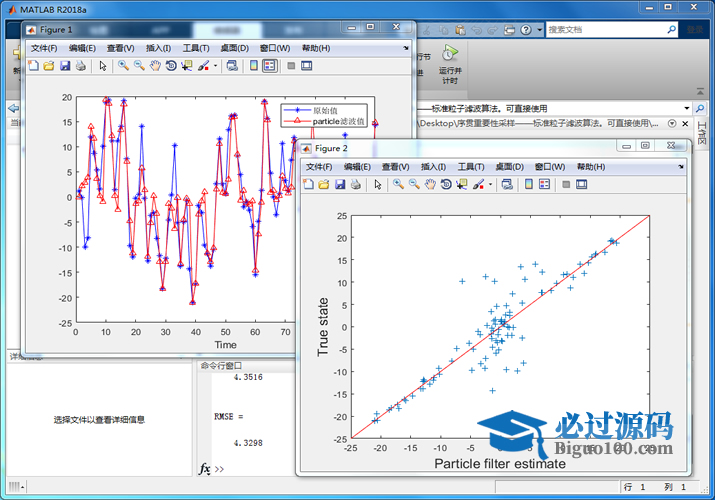
Task: Show Plot Tools and dock Figure 1
Action: click(x=306, y=66)
